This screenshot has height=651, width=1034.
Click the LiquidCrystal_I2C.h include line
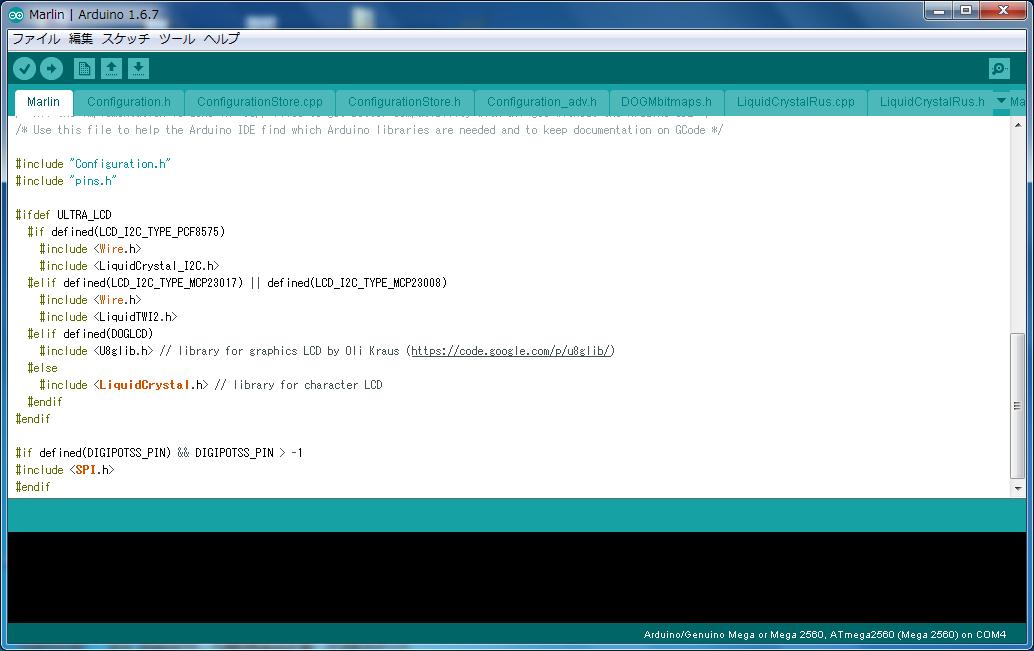129,266
